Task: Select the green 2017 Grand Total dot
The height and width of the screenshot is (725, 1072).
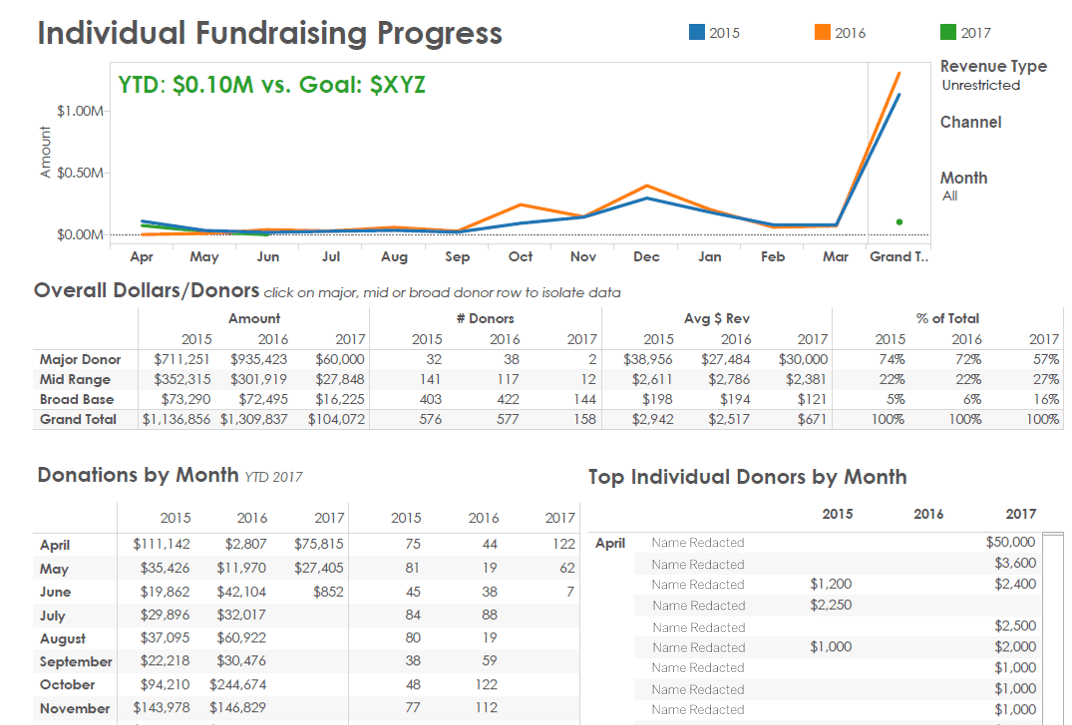Action: (899, 222)
